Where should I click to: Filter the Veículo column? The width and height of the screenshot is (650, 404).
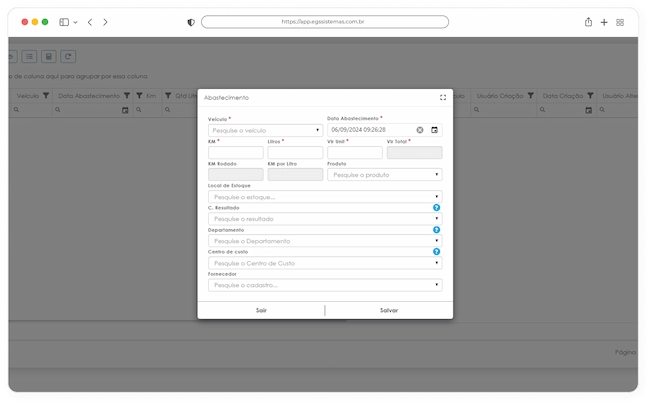pyautogui.click(x=46, y=96)
